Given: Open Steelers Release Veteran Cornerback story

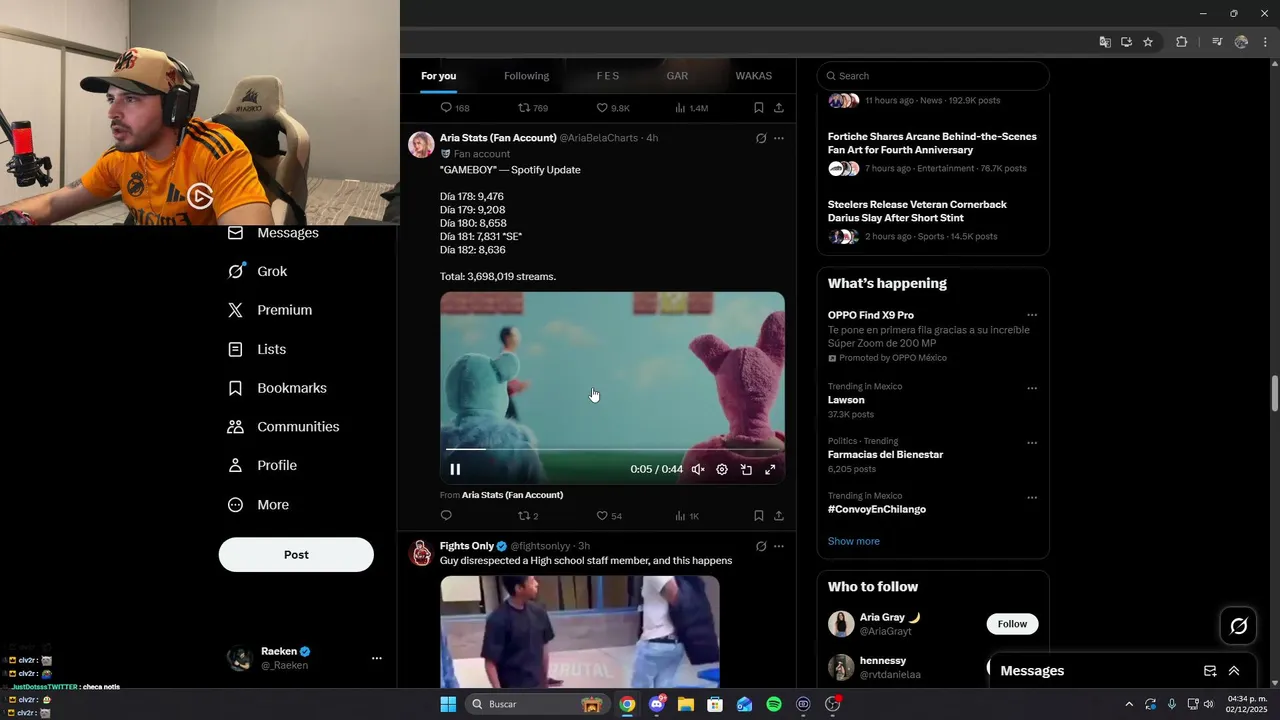Looking at the screenshot, I should pyautogui.click(x=933, y=221).
